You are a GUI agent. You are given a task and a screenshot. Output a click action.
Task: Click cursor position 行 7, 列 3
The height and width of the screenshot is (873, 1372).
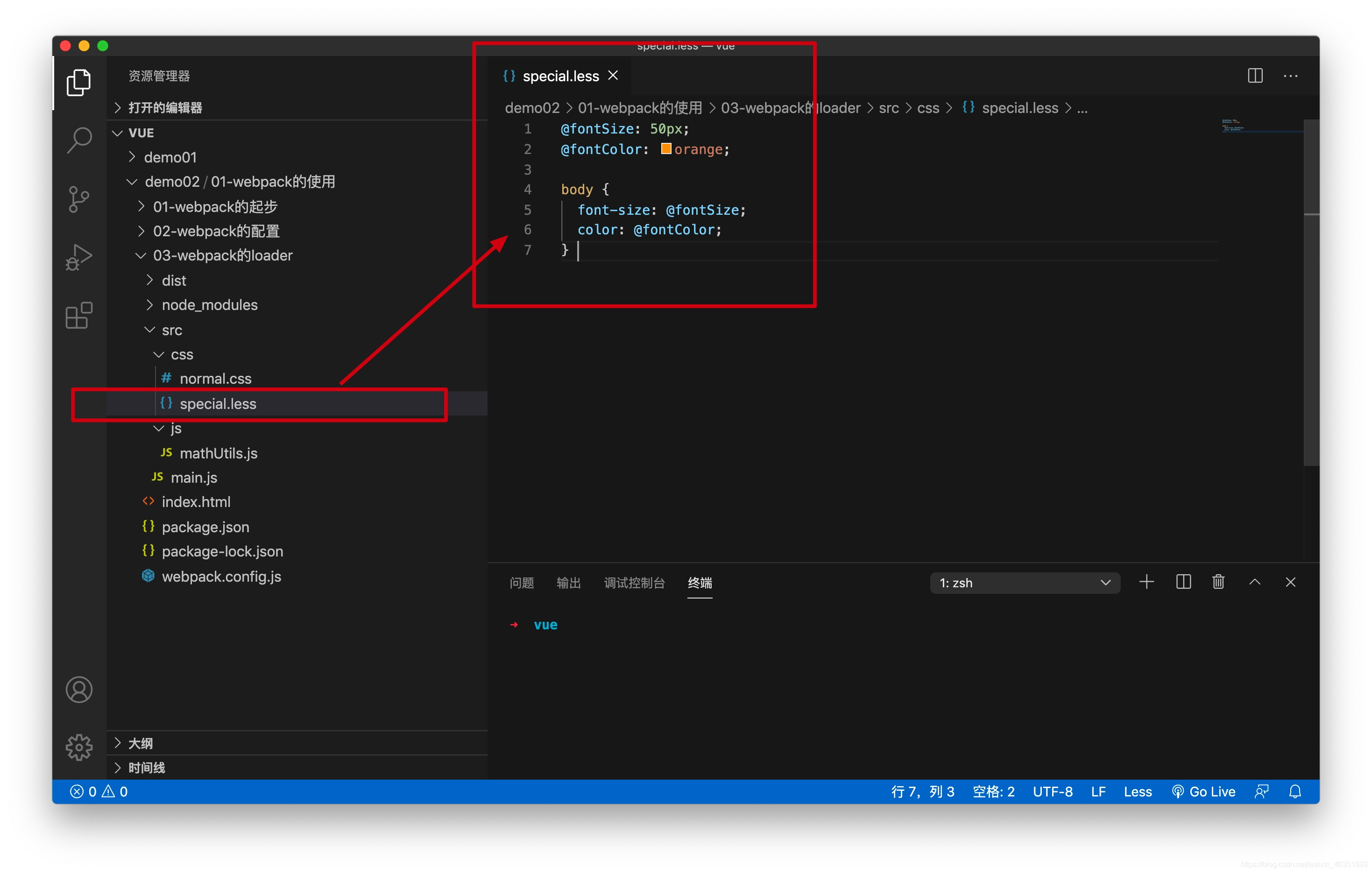coord(922,792)
